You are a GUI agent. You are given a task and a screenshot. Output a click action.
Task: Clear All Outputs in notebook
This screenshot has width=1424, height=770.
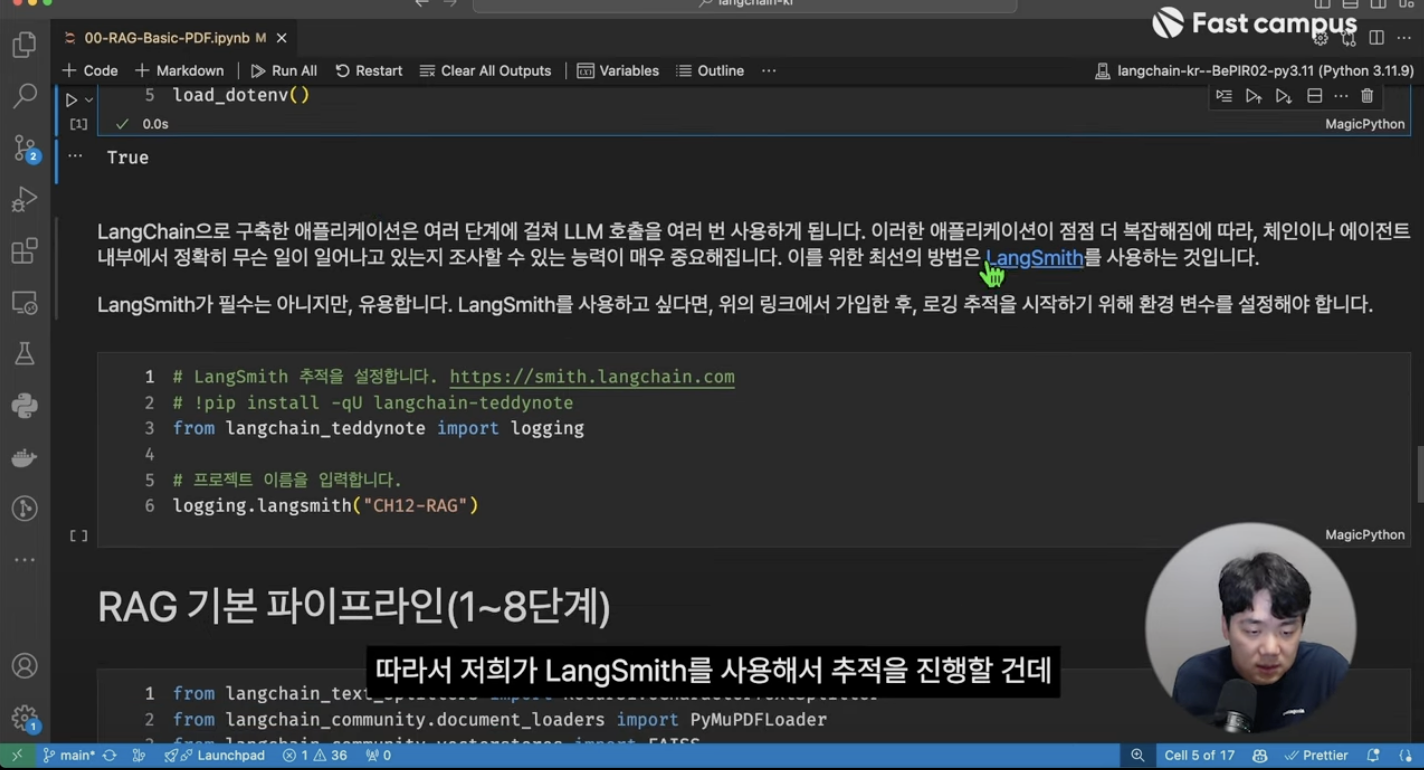pyautogui.click(x=485, y=71)
